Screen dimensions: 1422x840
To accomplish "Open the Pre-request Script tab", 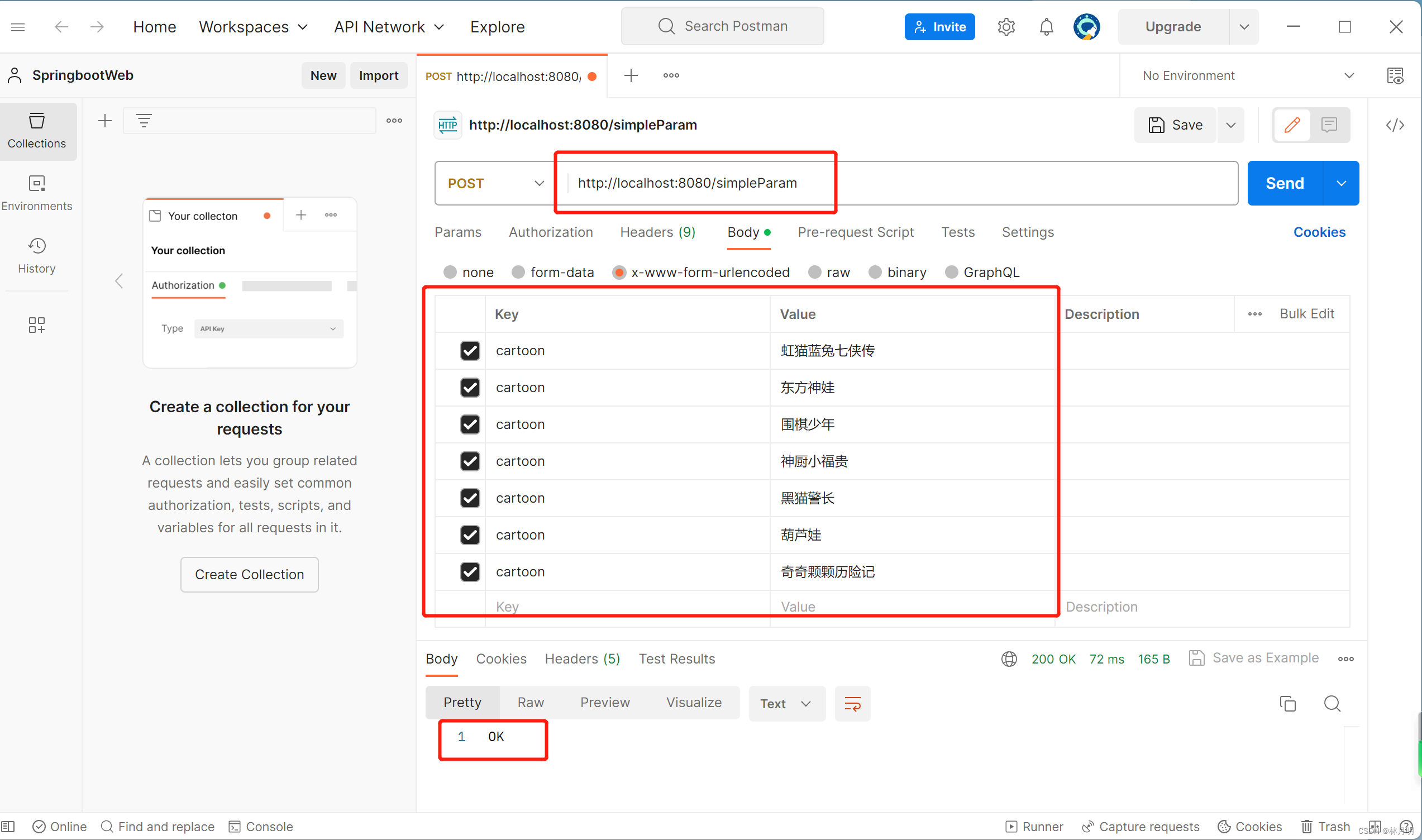I will (855, 232).
